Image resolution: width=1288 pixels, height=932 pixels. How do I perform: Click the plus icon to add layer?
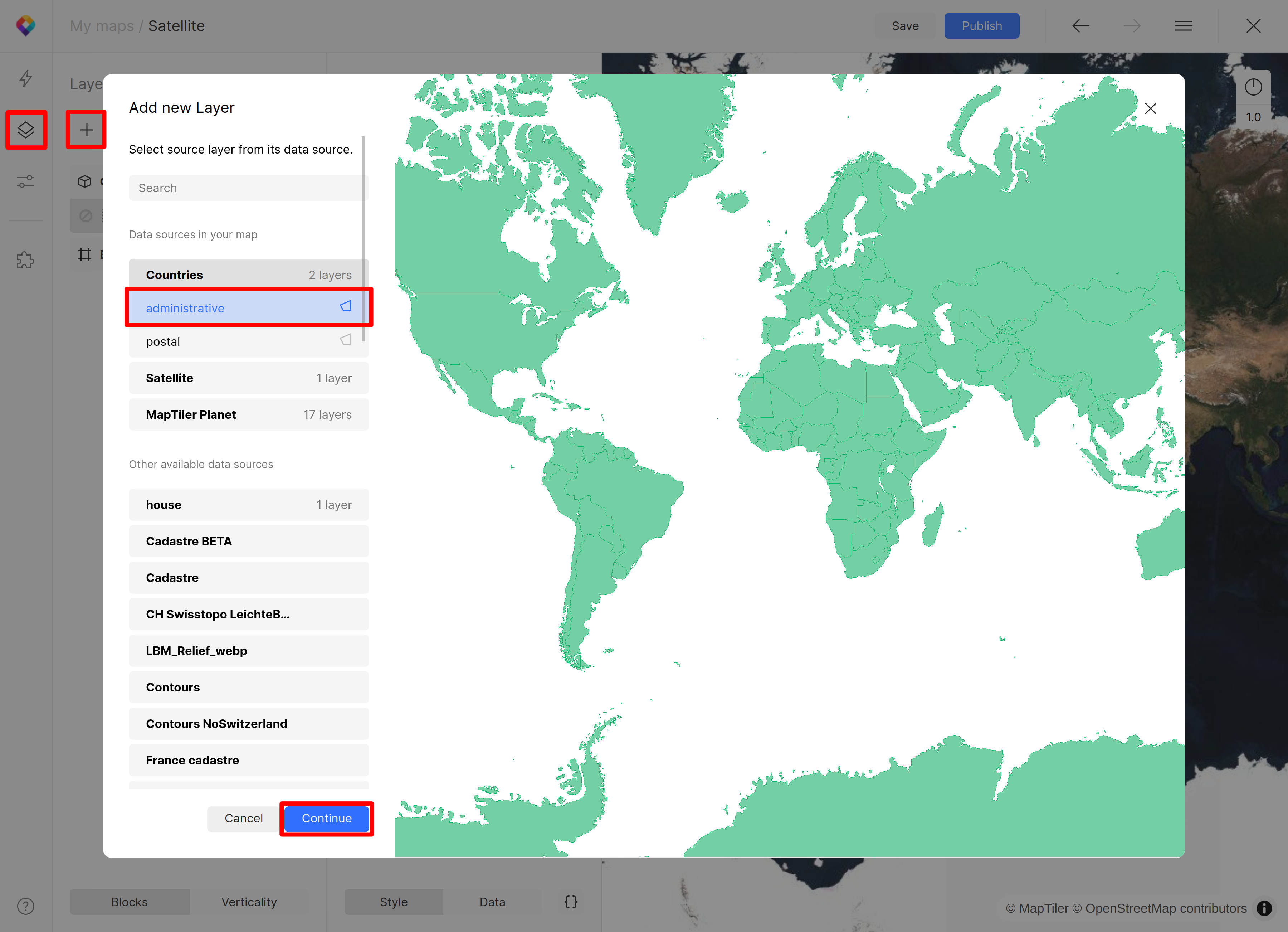coord(86,130)
